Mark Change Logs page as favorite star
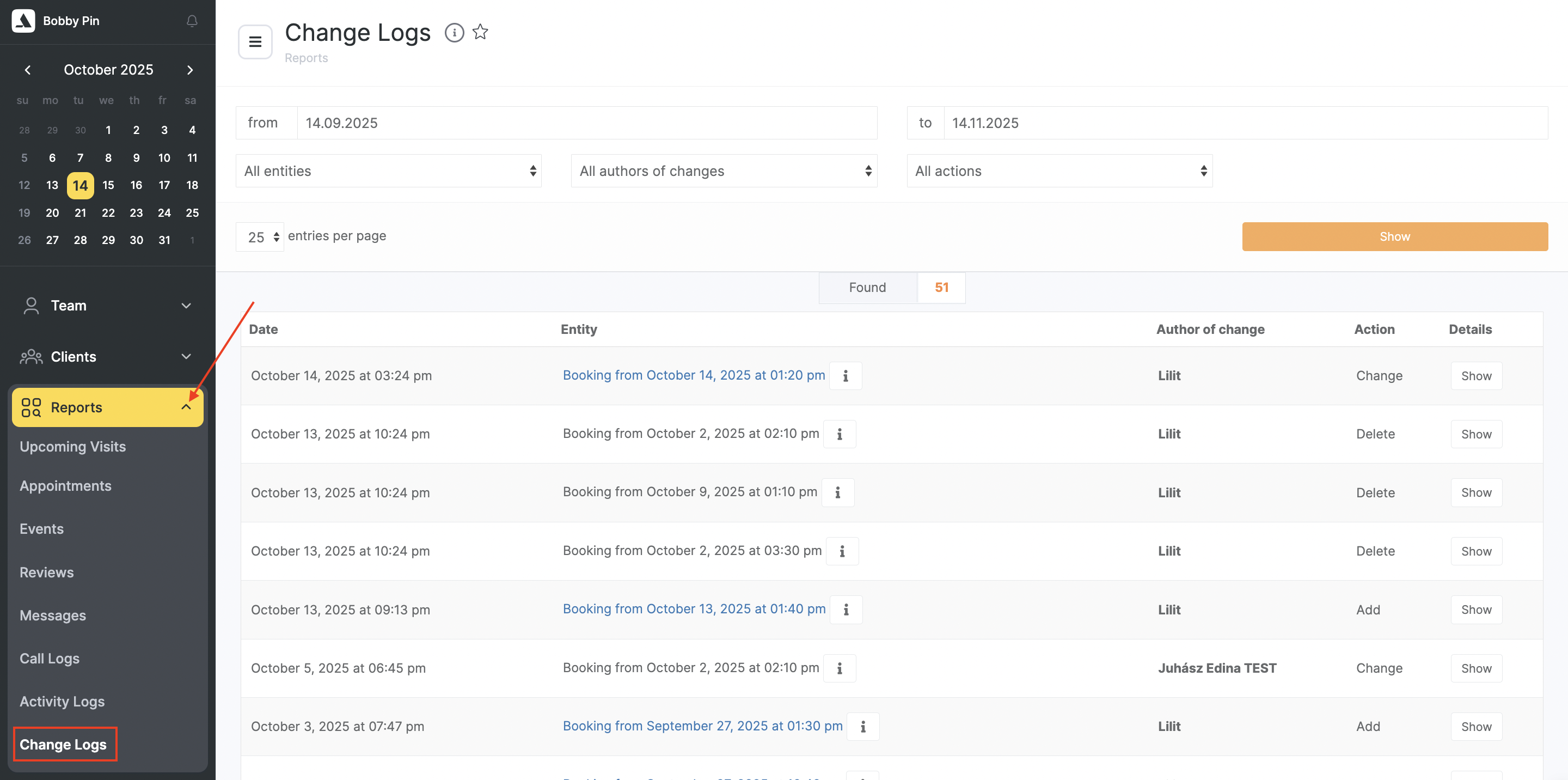Viewport: 1568px width, 780px height. click(480, 32)
